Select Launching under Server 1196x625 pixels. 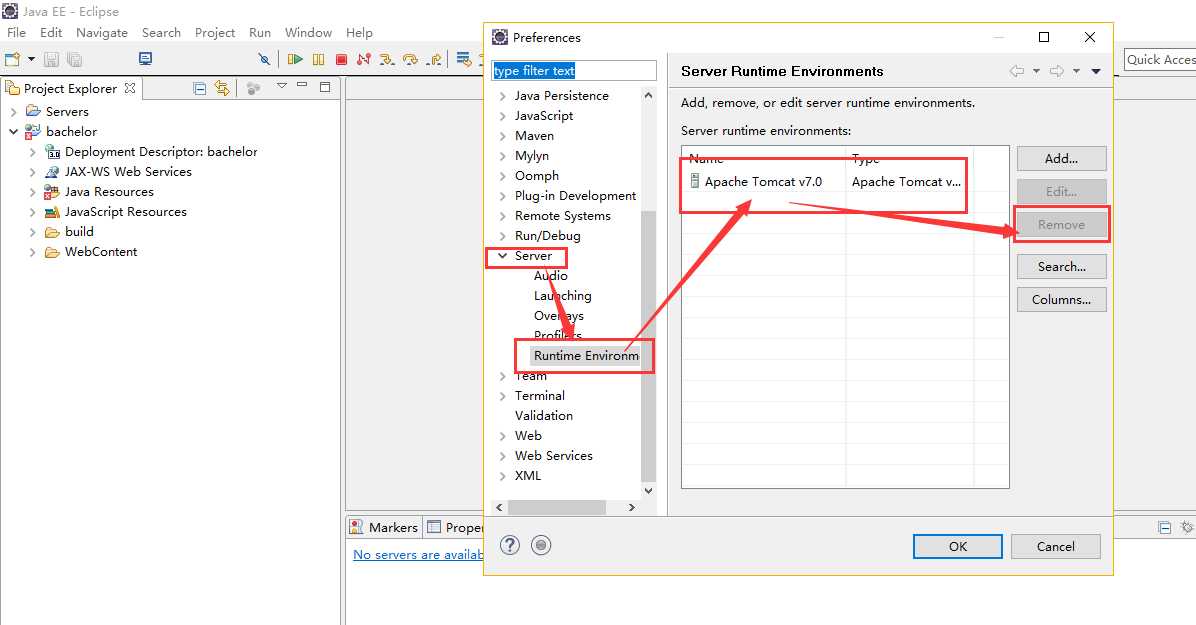pos(563,295)
